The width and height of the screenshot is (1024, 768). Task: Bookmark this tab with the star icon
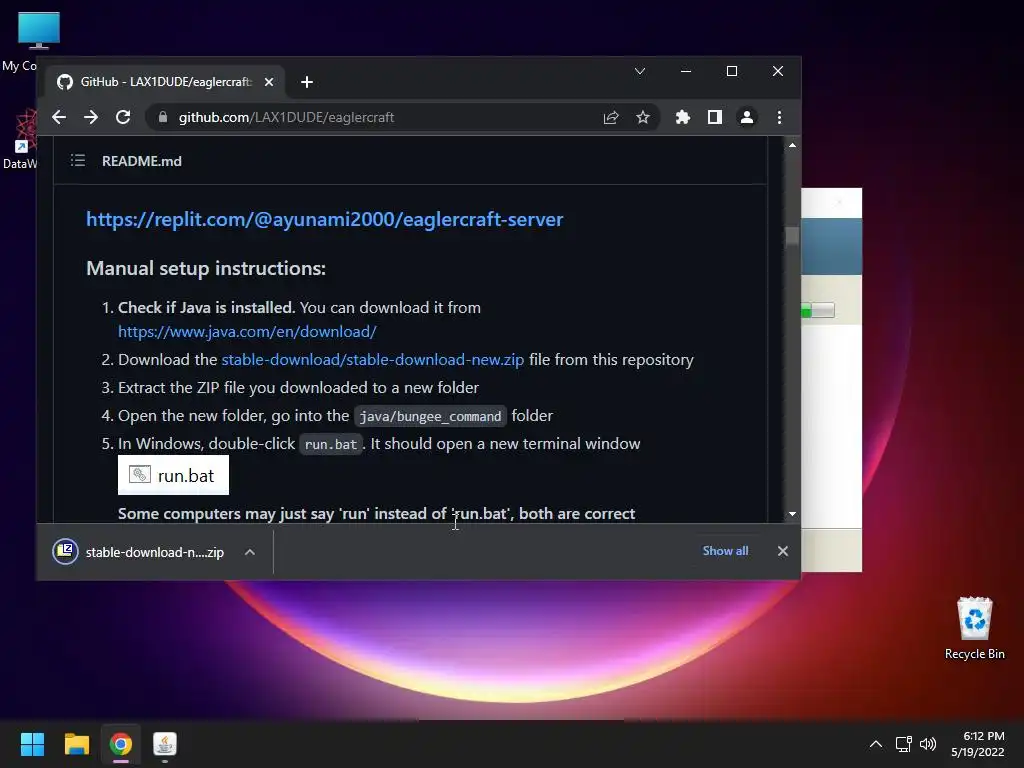(x=643, y=118)
